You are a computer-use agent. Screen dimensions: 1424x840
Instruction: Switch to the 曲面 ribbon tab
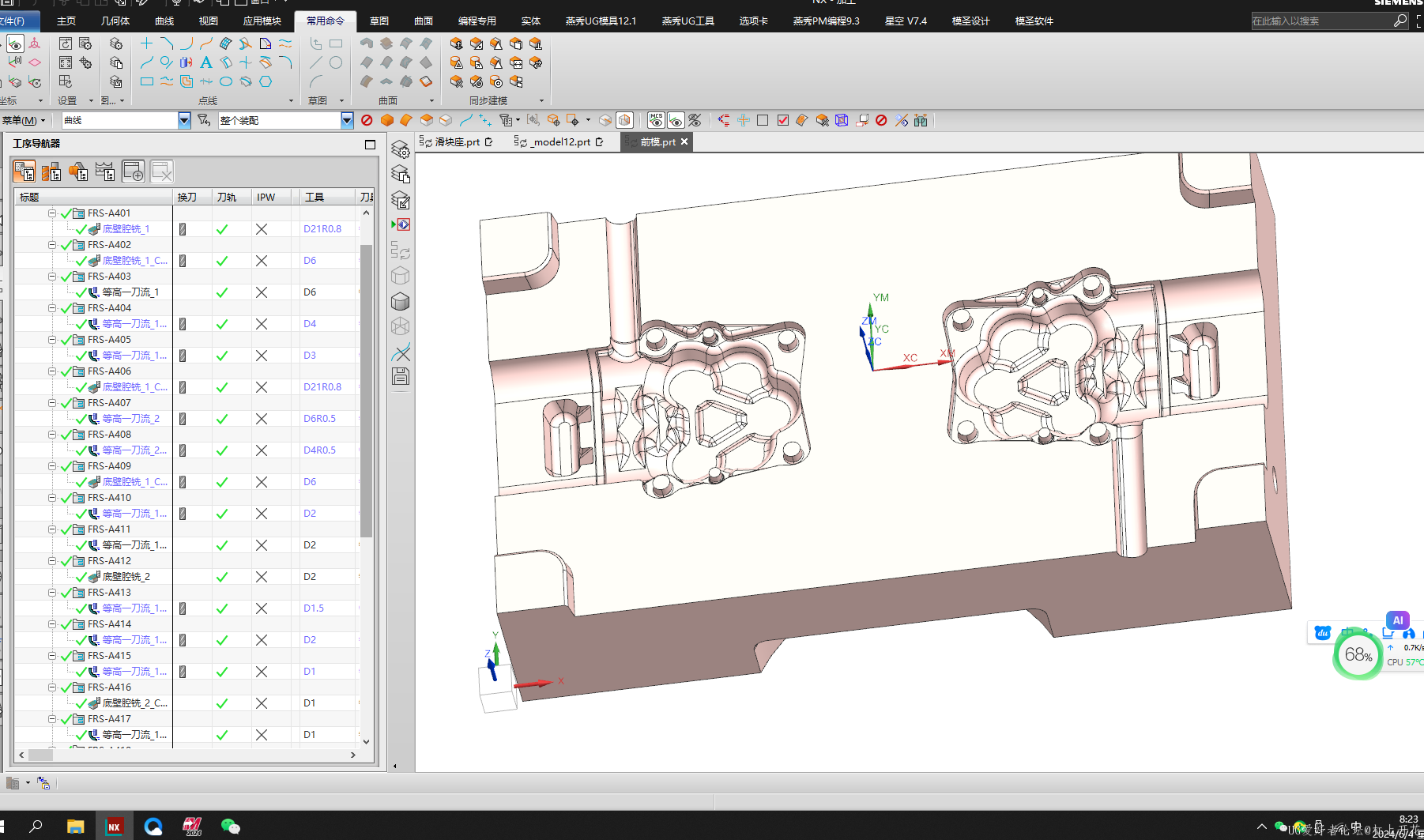point(424,21)
